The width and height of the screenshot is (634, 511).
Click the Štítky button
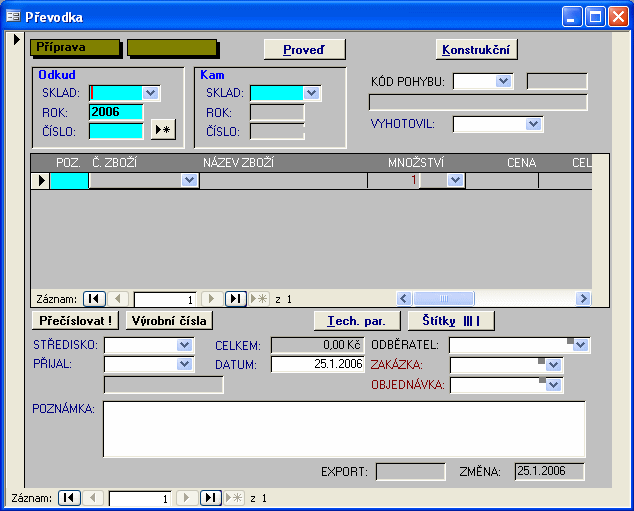pyautogui.click(x=451, y=321)
